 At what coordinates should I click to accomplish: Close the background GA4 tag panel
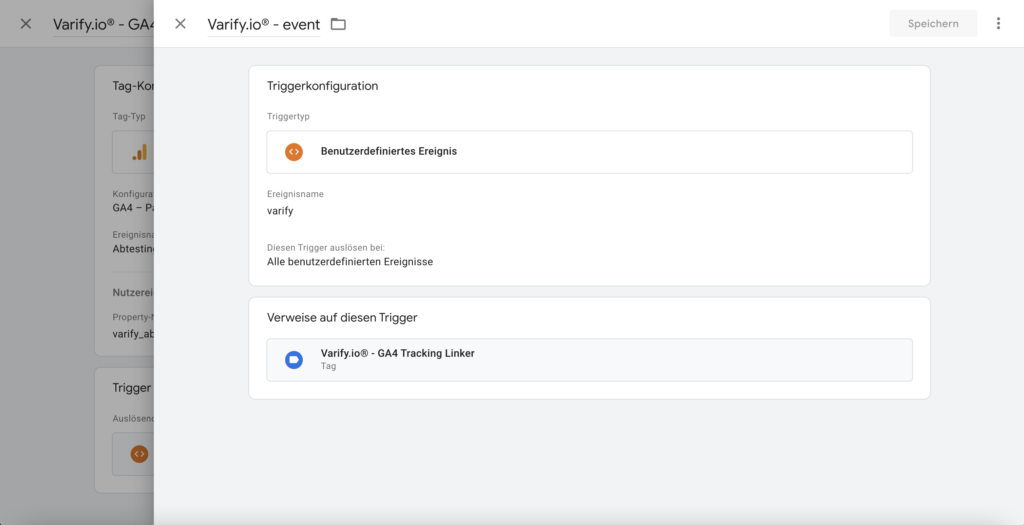[x=25, y=24]
